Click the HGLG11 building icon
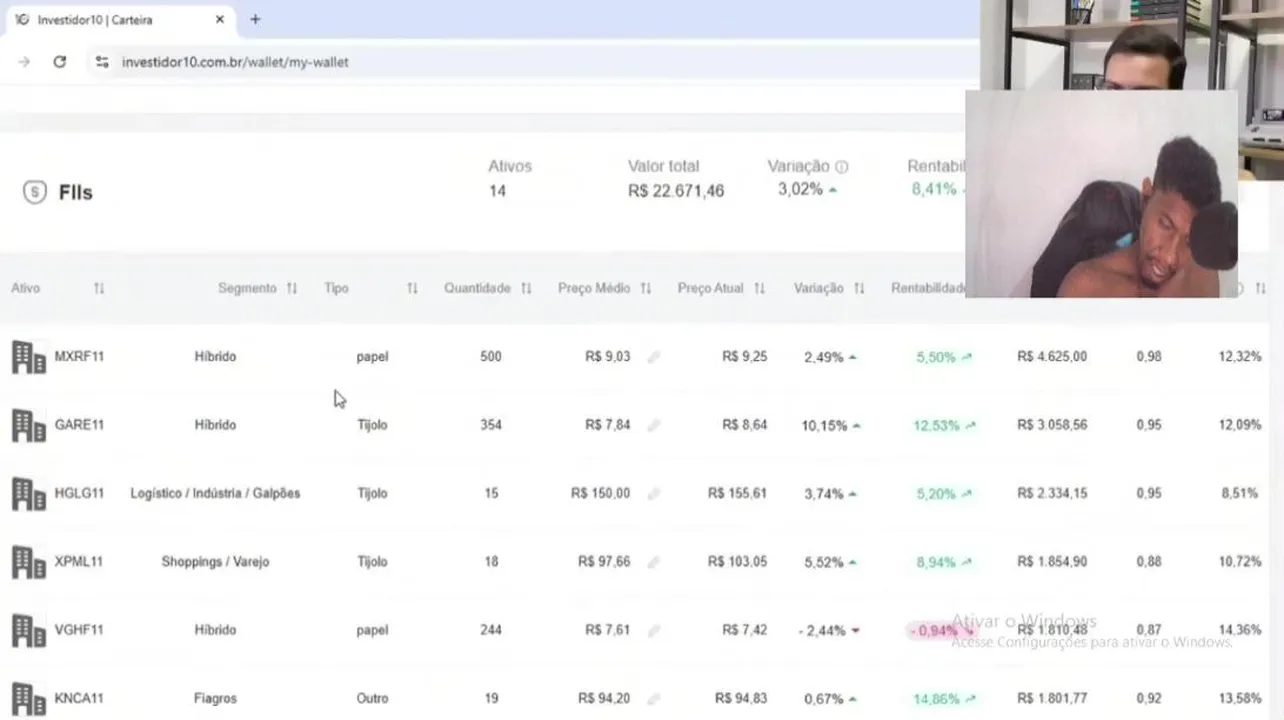The image size is (1284, 720). (28, 494)
